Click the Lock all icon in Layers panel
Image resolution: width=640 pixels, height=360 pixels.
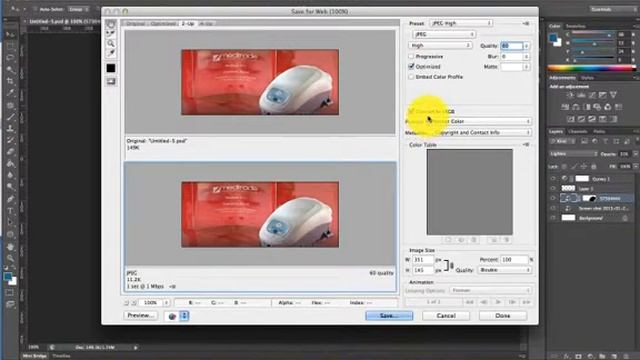click(x=594, y=167)
